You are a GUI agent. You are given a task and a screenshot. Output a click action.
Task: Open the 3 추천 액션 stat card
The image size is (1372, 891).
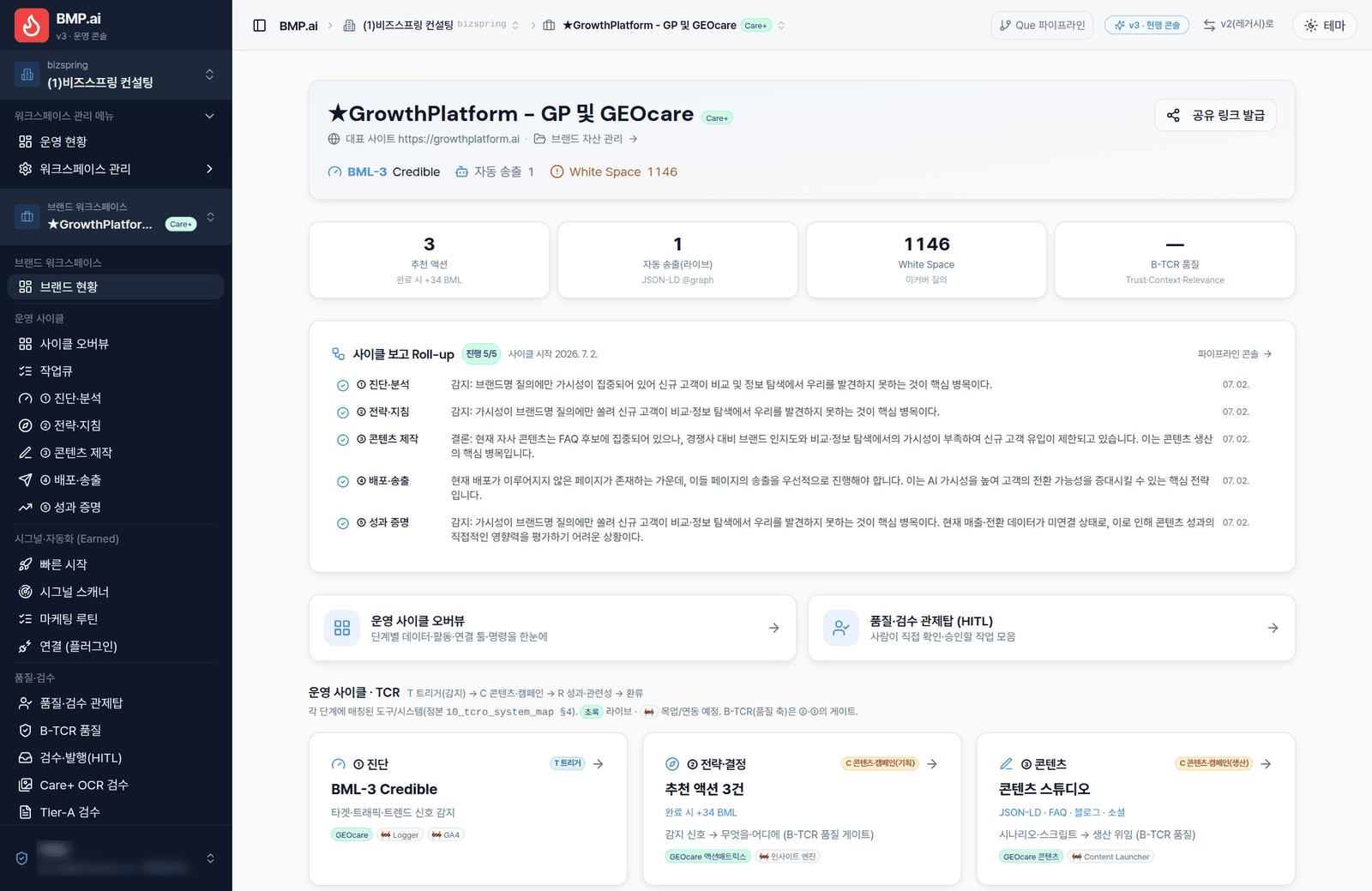point(429,260)
